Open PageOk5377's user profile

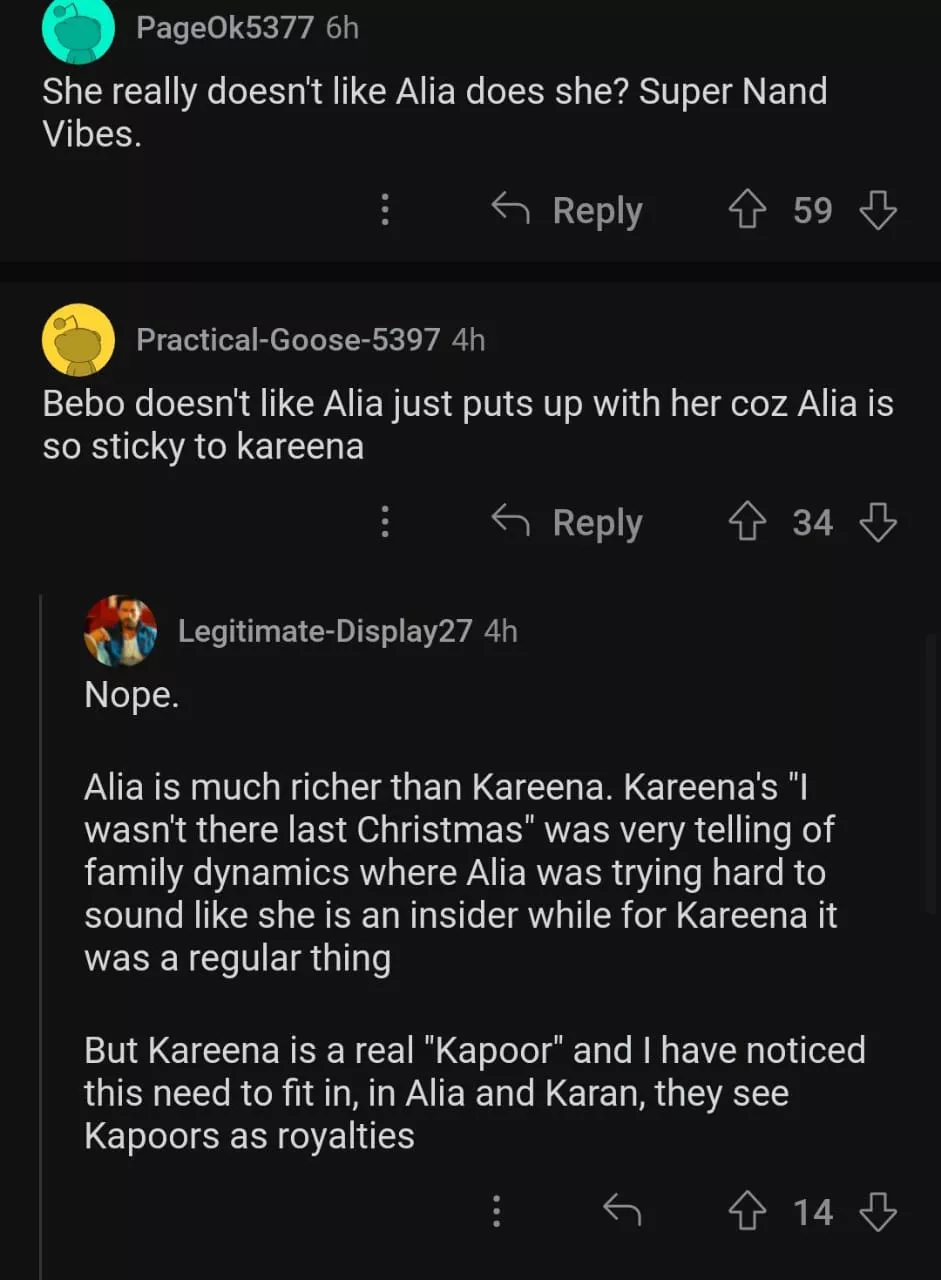[x=224, y=28]
